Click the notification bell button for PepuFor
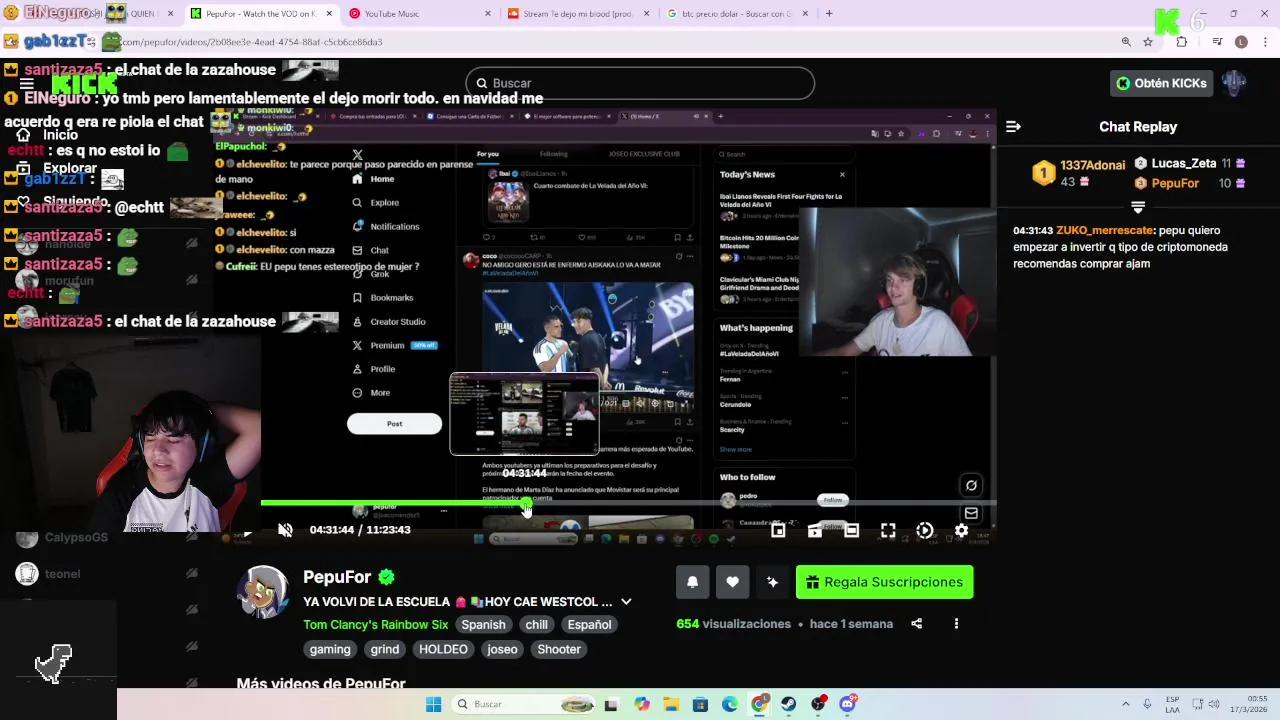The width and height of the screenshot is (1280, 720). point(692,582)
